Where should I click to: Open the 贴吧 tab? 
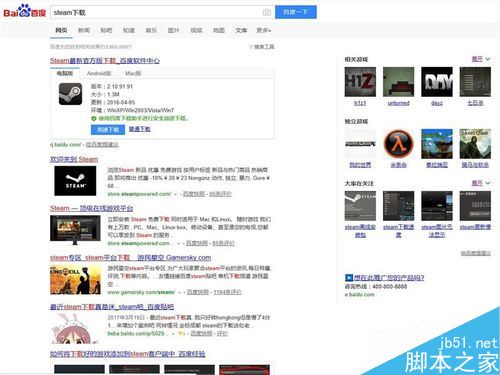coord(106,30)
